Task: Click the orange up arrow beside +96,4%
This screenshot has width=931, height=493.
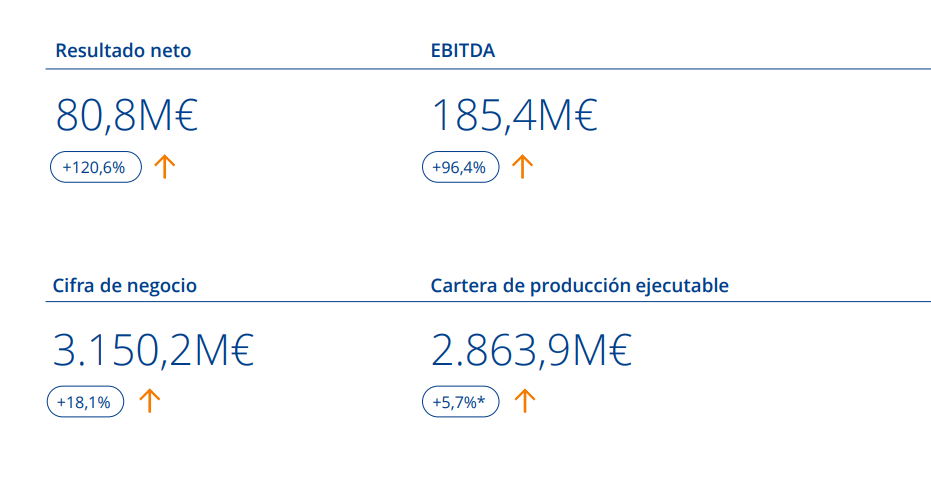Action: pyautogui.click(x=520, y=167)
